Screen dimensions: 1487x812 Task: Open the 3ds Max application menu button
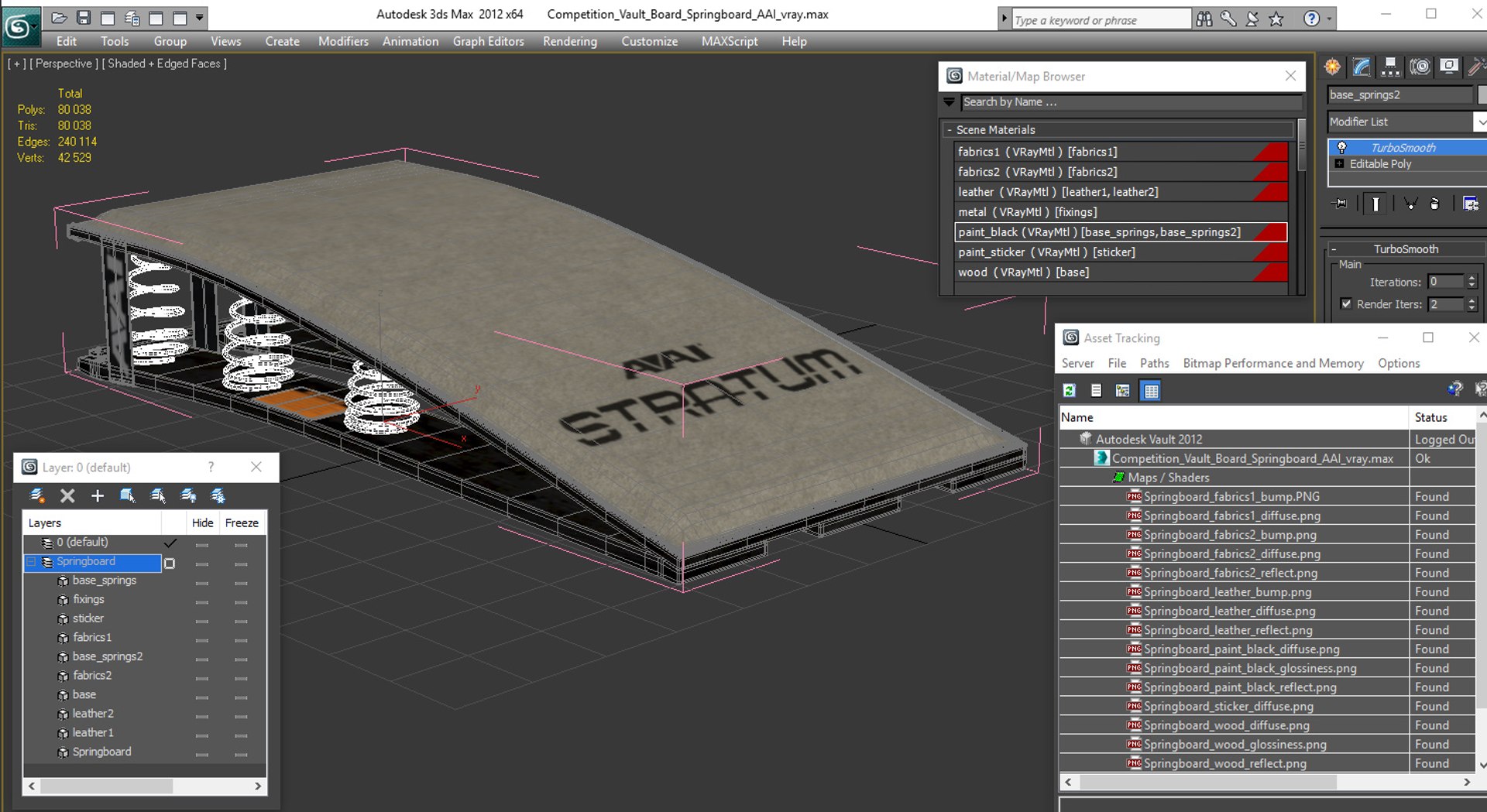coord(19,27)
